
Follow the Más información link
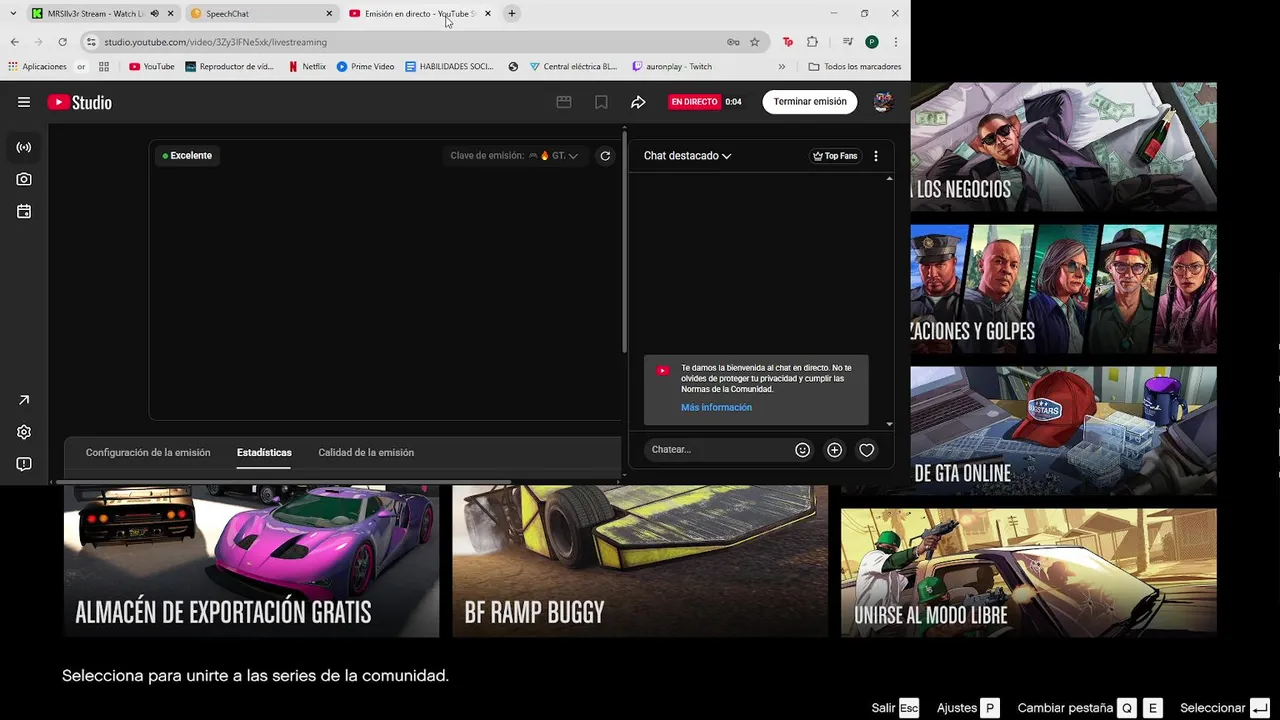[716, 408]
